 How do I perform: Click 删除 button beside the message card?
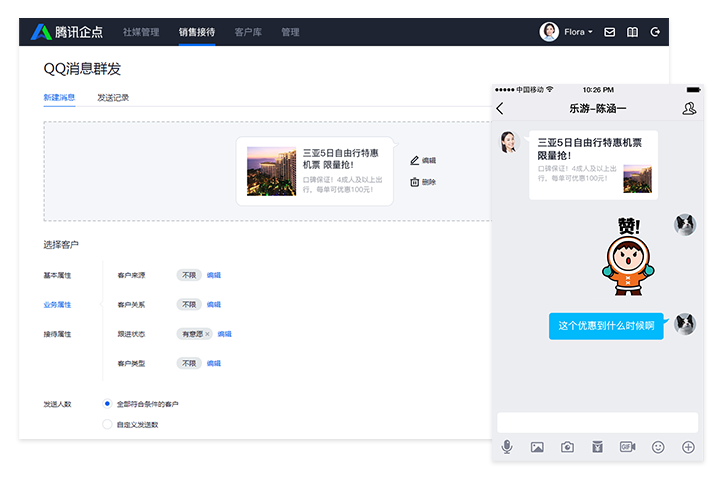point(423,182)
